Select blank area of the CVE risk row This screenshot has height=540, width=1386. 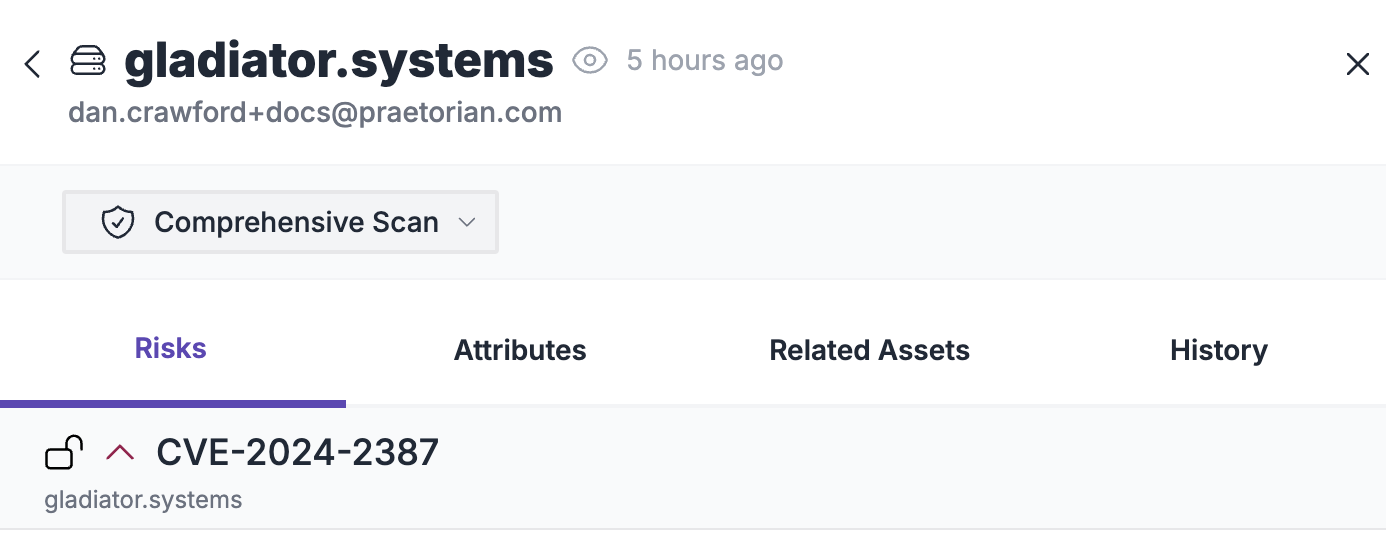click(900, 468)
